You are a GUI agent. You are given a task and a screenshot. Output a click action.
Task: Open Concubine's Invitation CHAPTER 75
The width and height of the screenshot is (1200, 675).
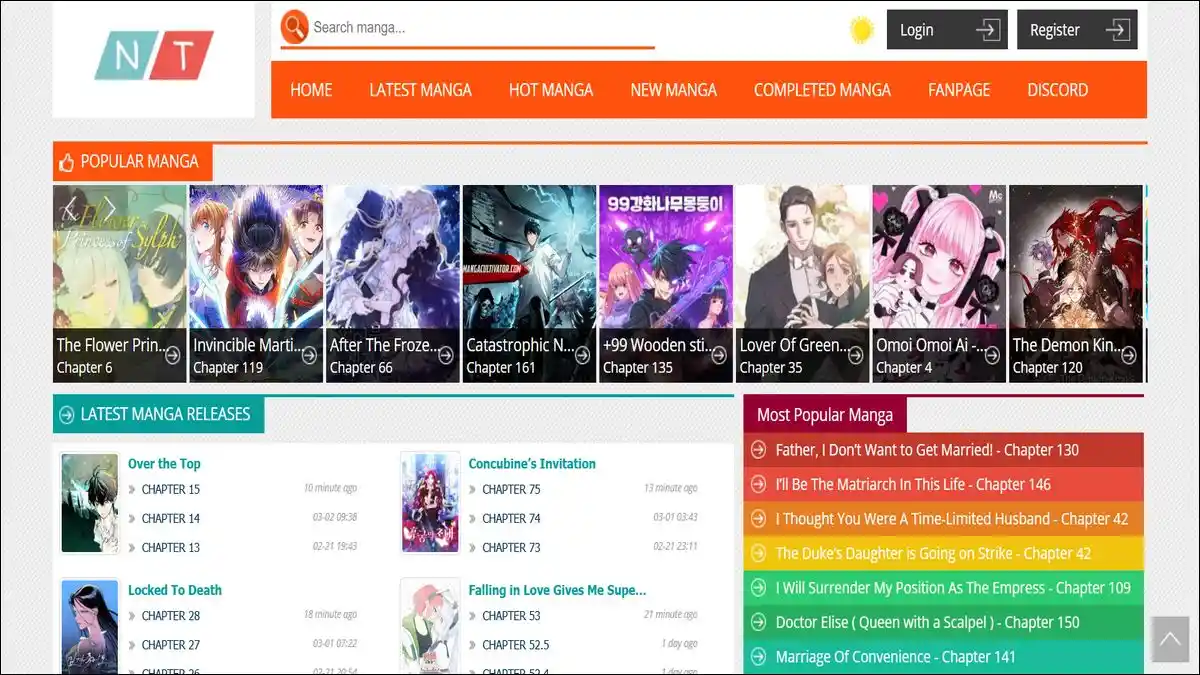511,489
